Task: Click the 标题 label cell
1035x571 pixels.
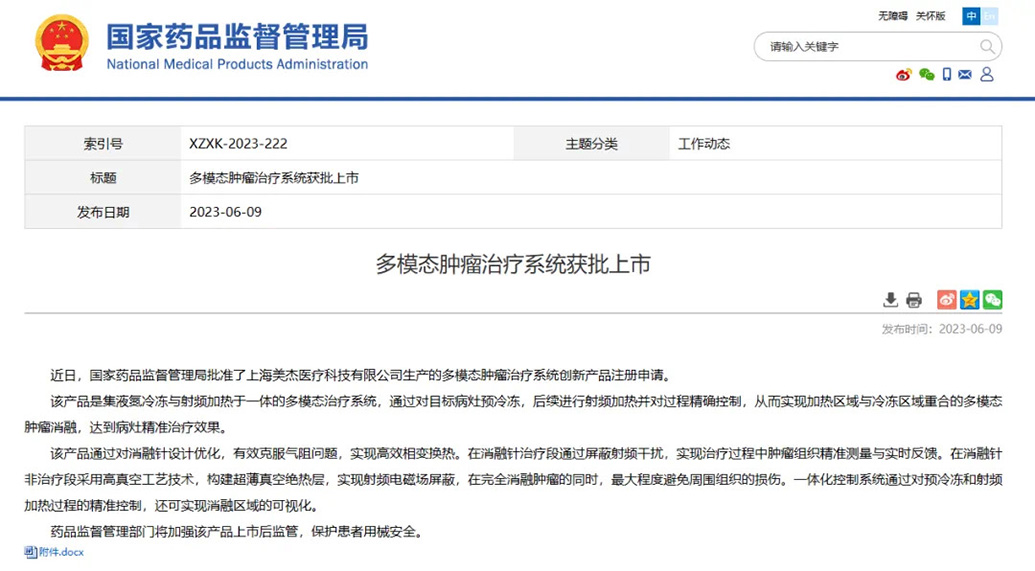Action: (x=103, y=178)
